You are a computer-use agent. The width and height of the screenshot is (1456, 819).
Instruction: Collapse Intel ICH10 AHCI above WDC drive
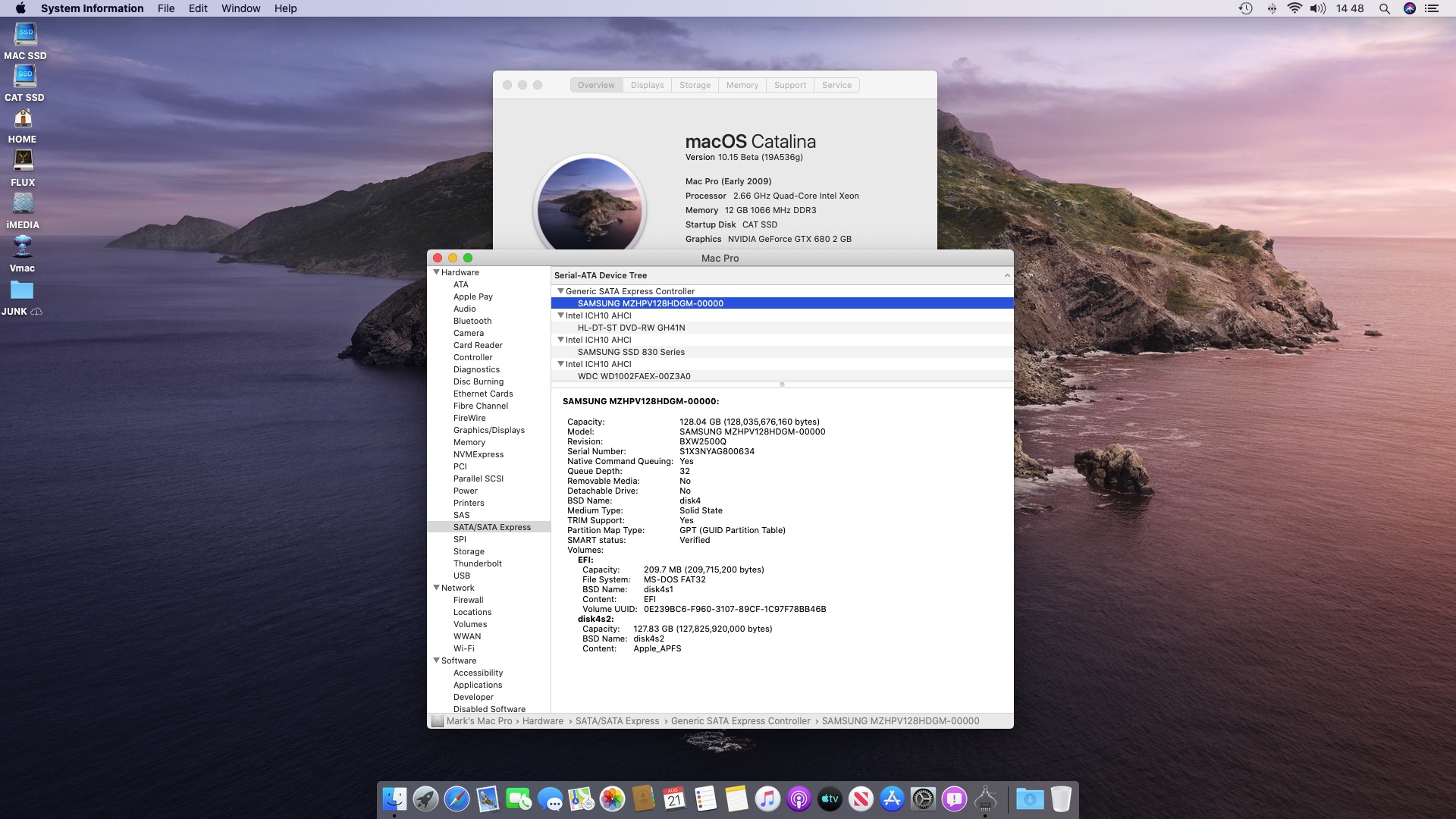(x=560, y=364)
